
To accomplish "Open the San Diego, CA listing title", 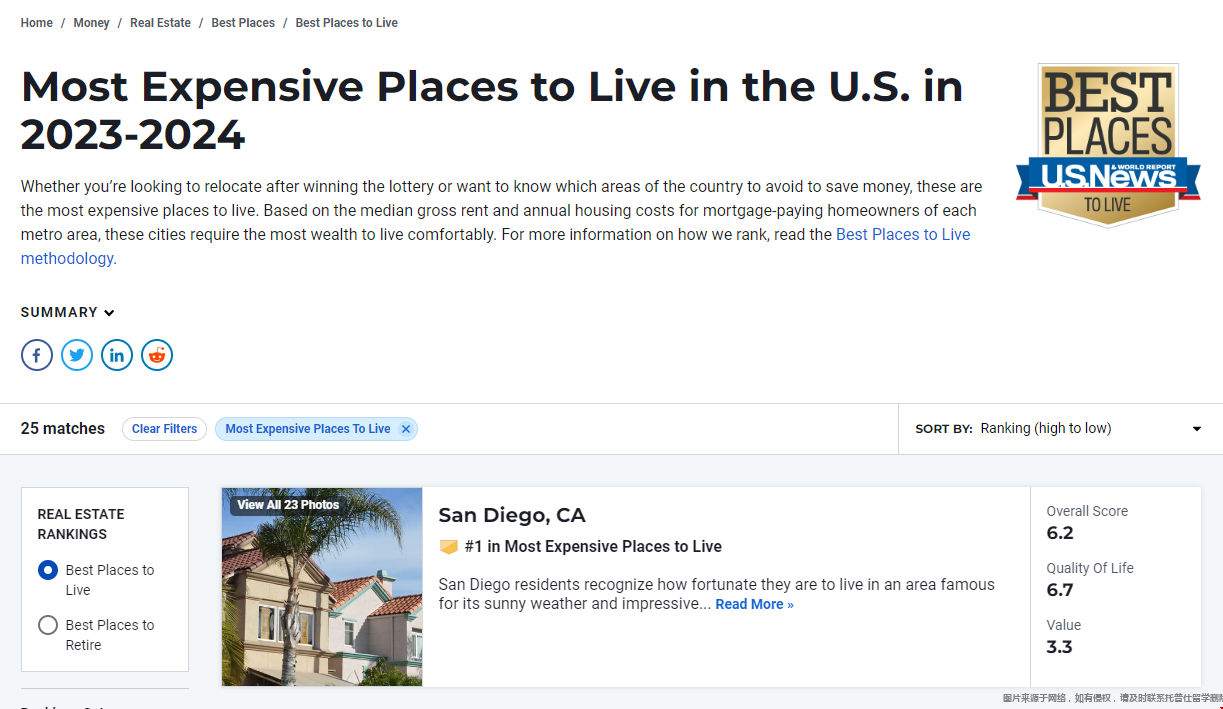I will [x=512, y=515].
